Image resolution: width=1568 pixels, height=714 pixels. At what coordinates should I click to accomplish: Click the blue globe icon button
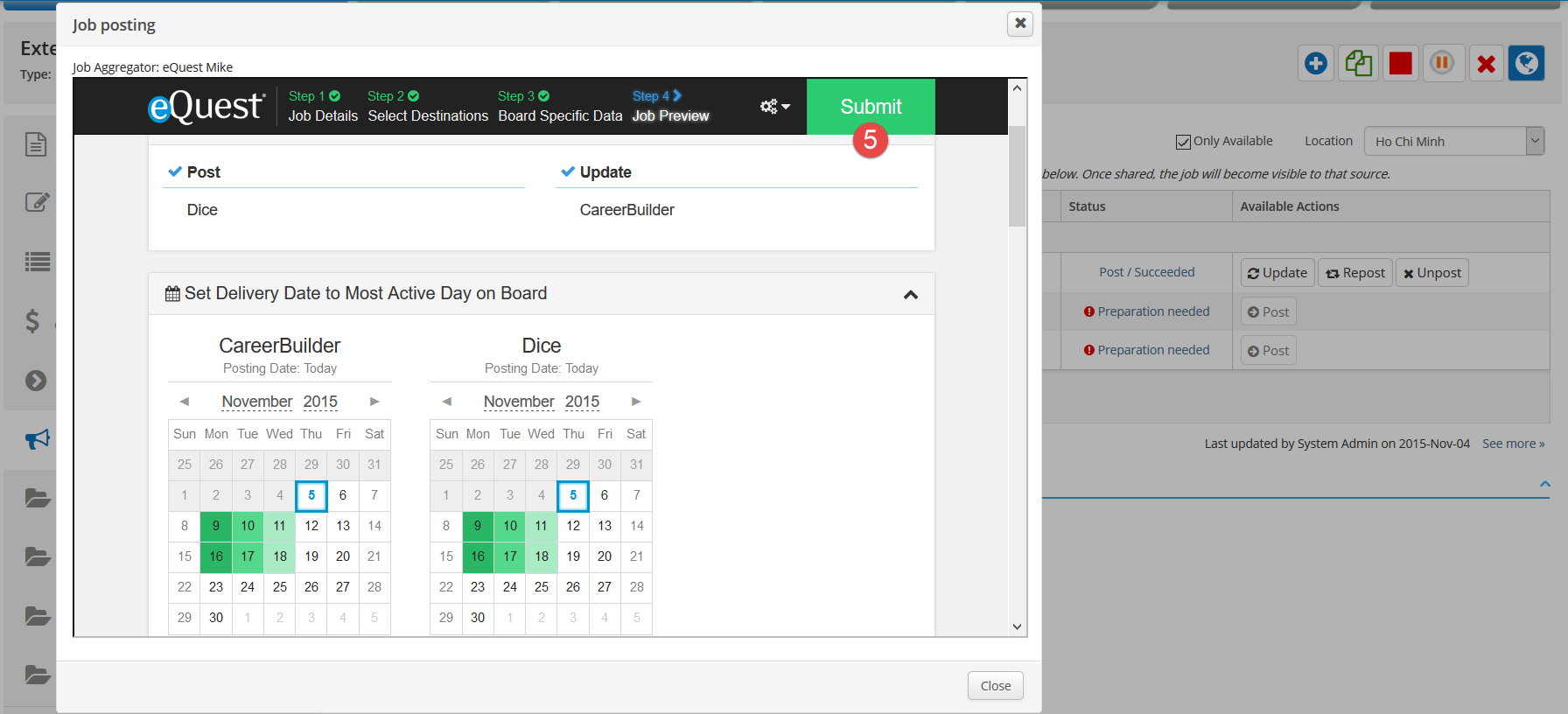tap(1527, 63)
